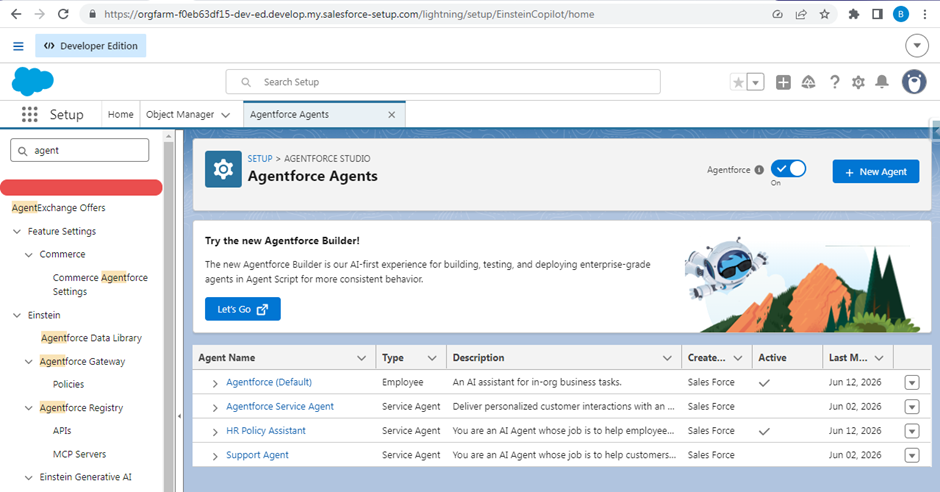Collapse the Commerce tree node

tap(28, 255)
